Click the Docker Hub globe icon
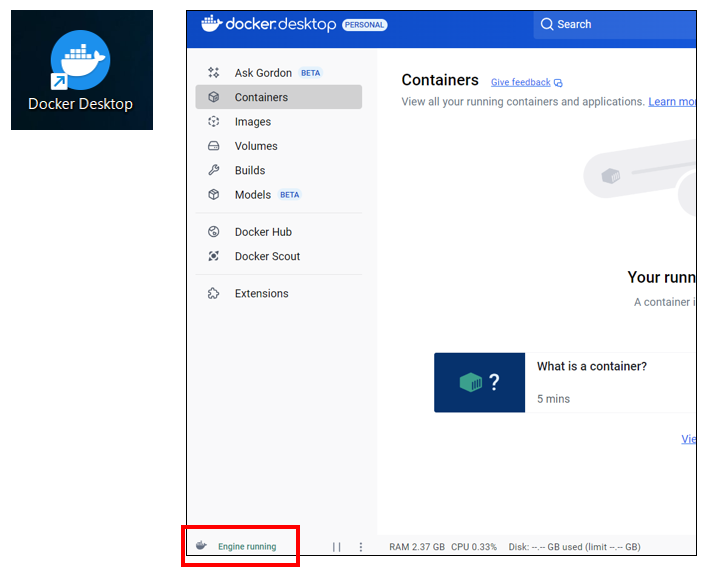The image size is (703, 572). click(214, 232)
